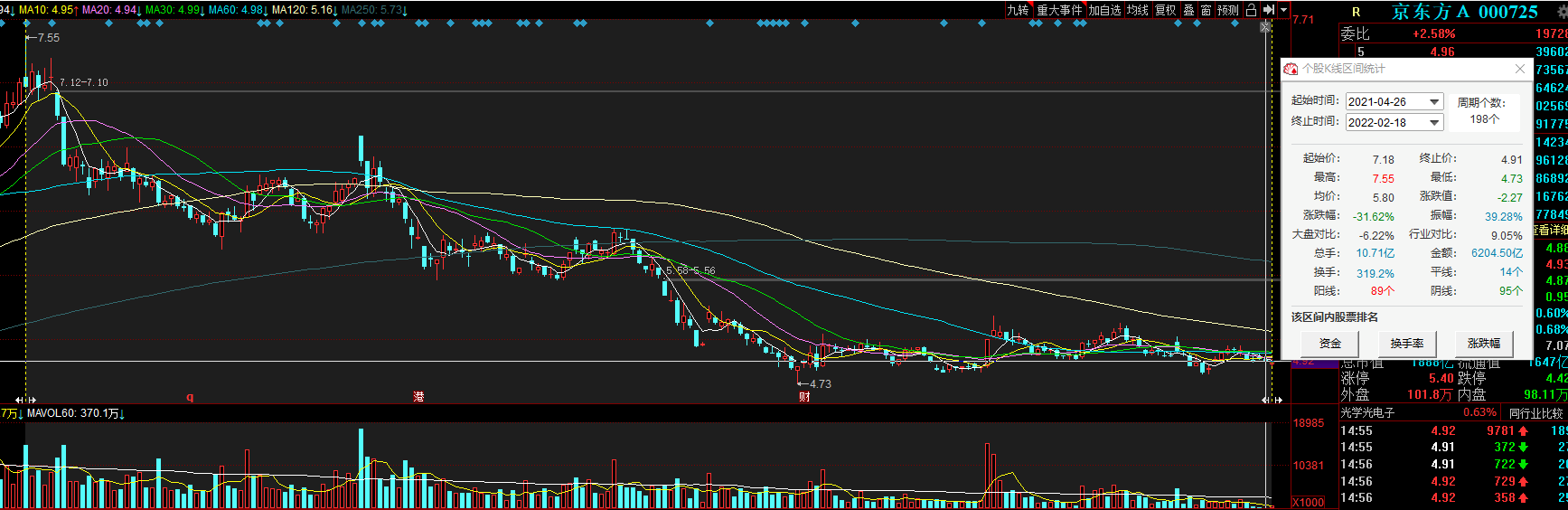Open the 起始时间 start date dropdown
The height and width of the screenshot is (510, 1568).
(1434, 102)
